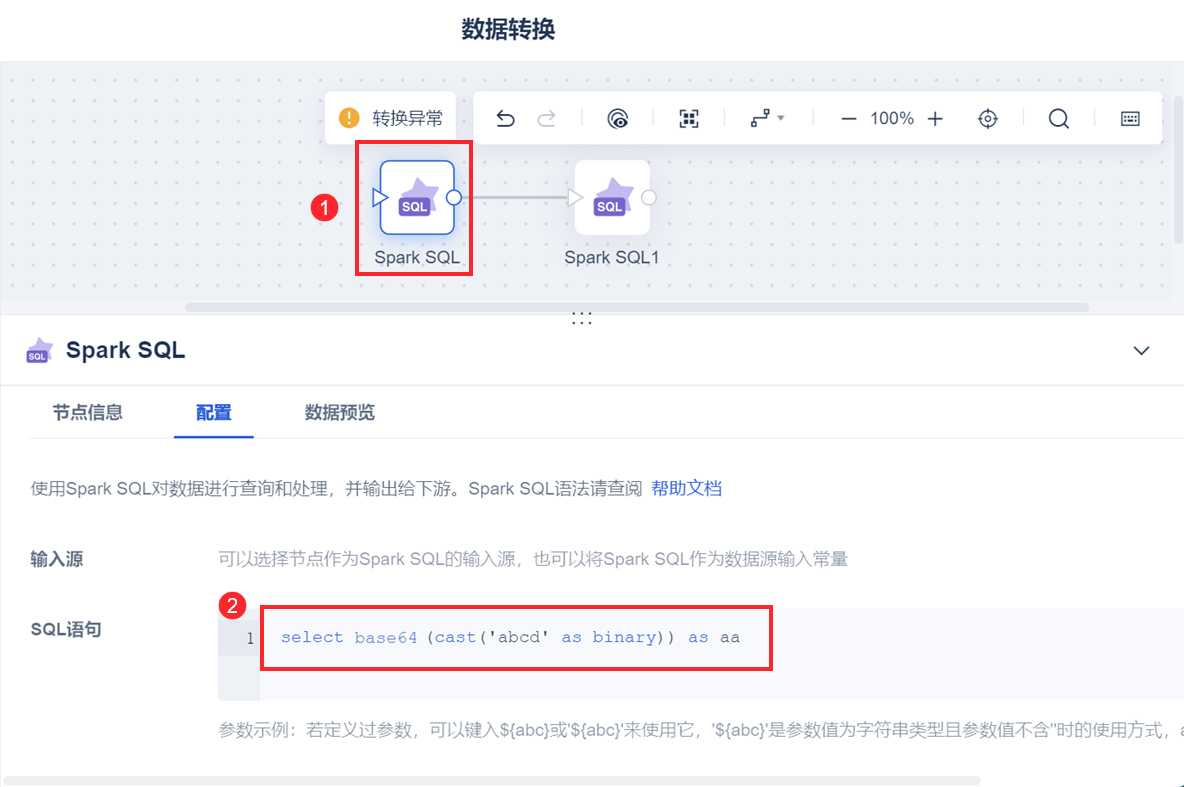1184x787 pixels.
Task: Toggle the preview eye icon in the toolbar
Action: [618, 119]
